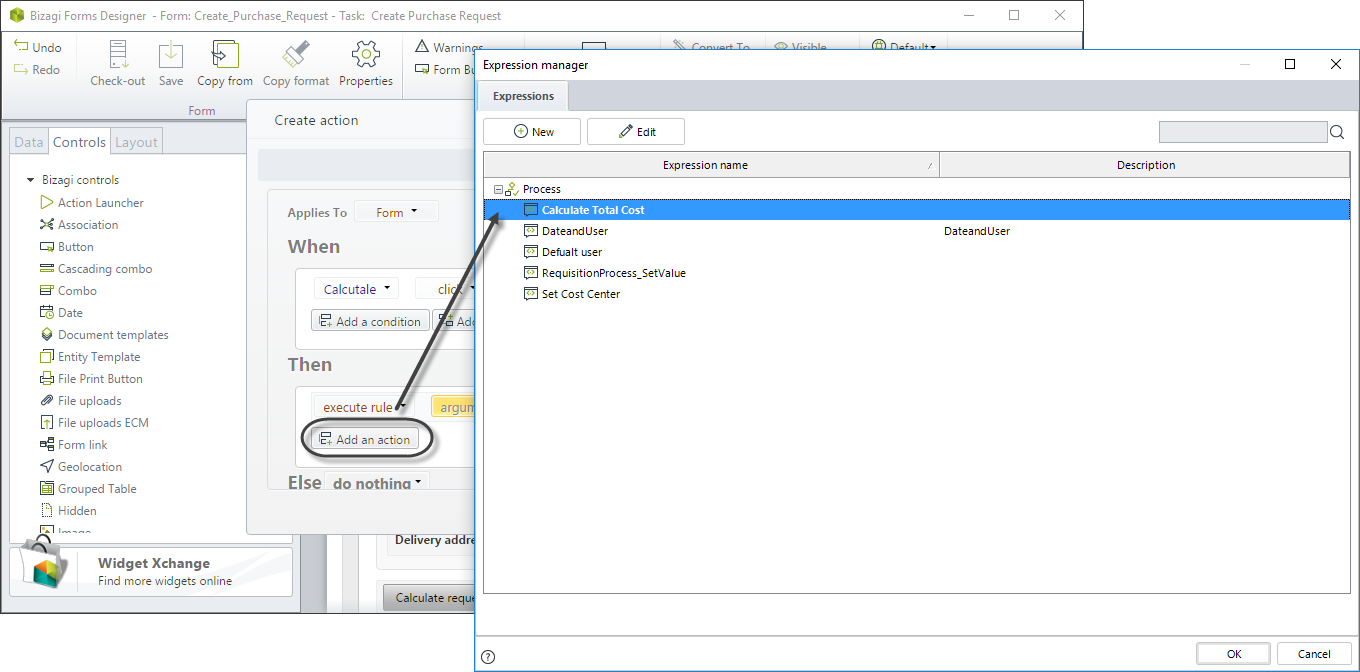Open the Else do nothing dropdown

[x=376, y=483]
